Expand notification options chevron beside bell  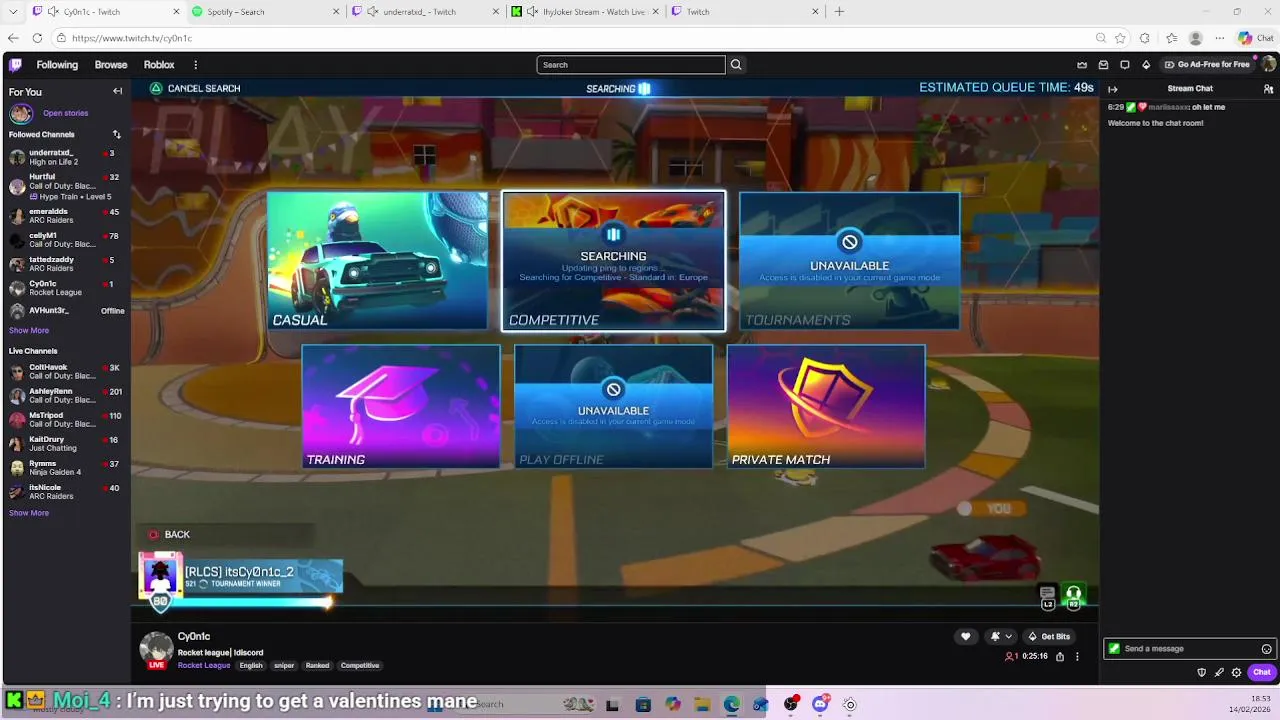tap(1008, 636)
